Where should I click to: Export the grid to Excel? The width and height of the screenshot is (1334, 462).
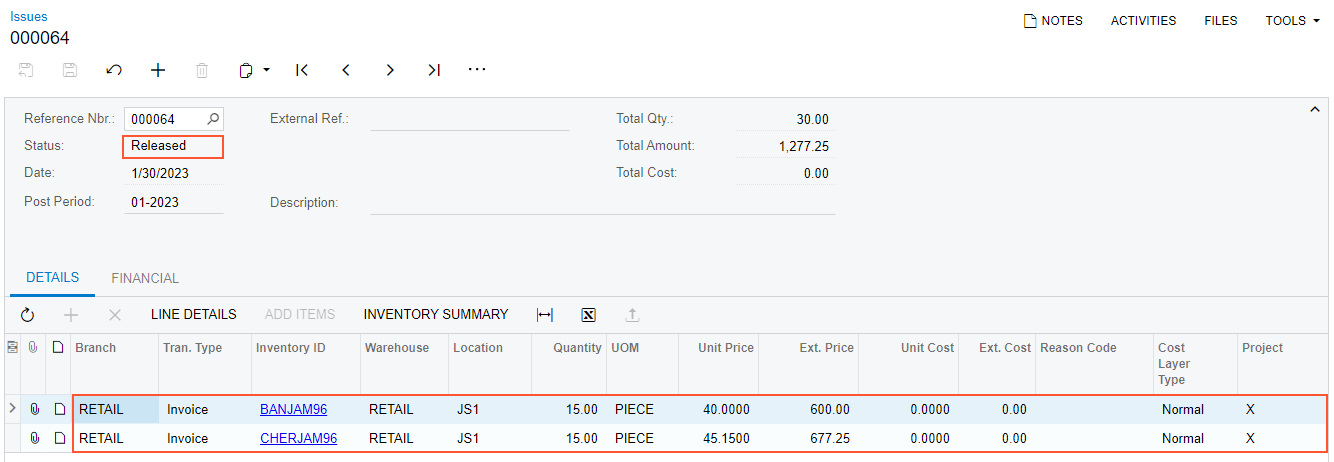(x=588, y=315)
